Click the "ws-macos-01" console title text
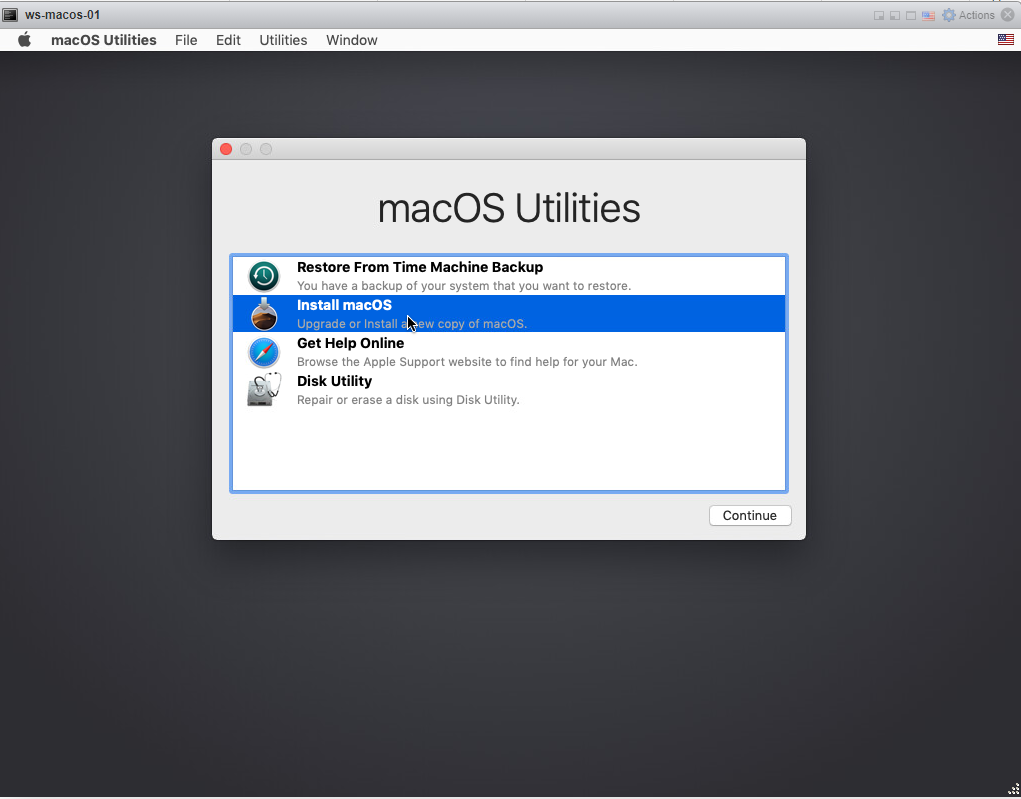This screenshot has width=1021, height=799. click(63, 15)
